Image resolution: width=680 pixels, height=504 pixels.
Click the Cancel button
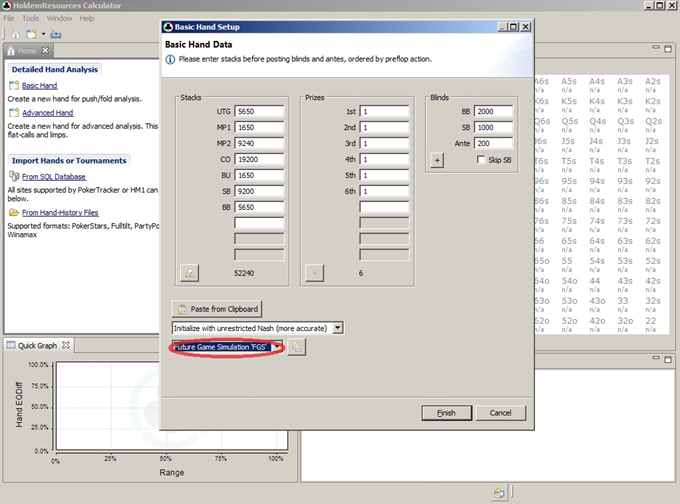point(500,413)
